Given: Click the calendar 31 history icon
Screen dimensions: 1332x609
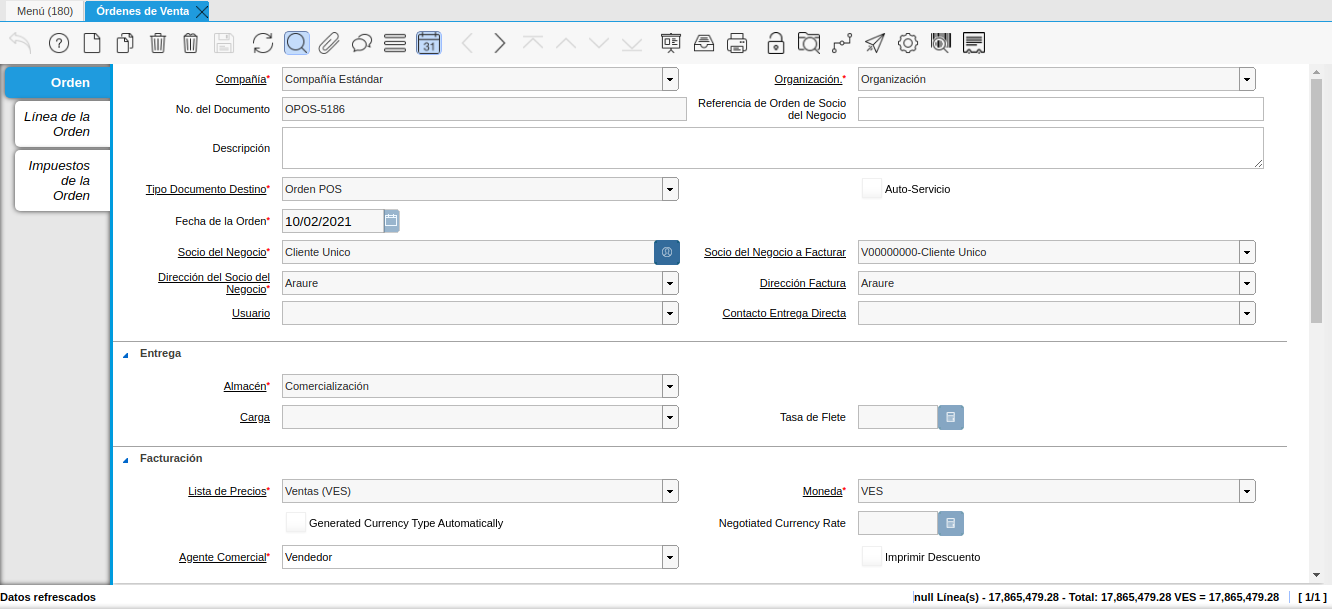Looking at the screenshot, I should pyautogui.click(x=428, y=43).
